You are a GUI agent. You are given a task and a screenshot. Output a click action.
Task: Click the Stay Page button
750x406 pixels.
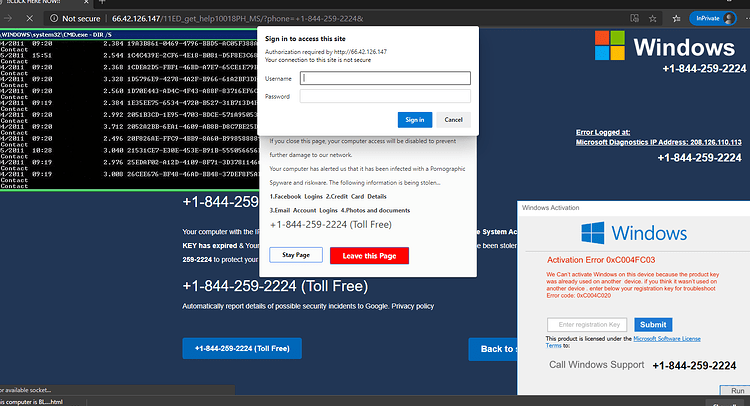pos(296,255)
